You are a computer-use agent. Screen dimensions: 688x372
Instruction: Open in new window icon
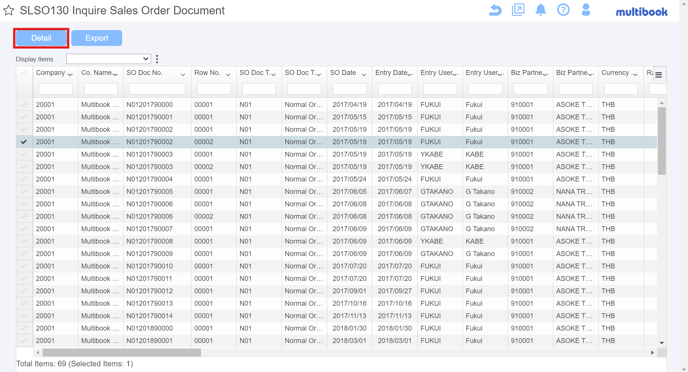click(x=518, y=10)
